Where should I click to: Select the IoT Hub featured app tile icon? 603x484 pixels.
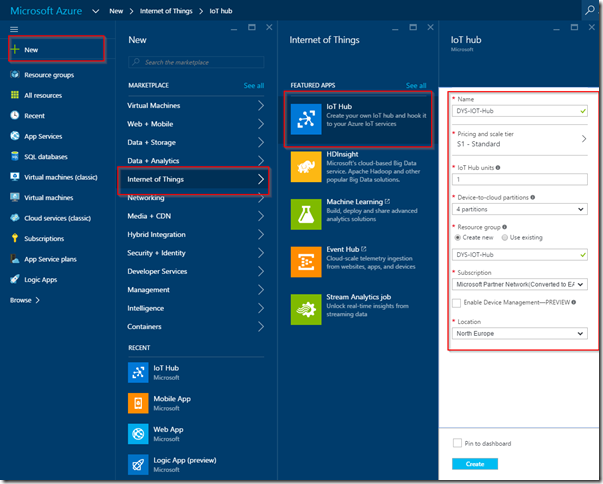tap(306, 119)
